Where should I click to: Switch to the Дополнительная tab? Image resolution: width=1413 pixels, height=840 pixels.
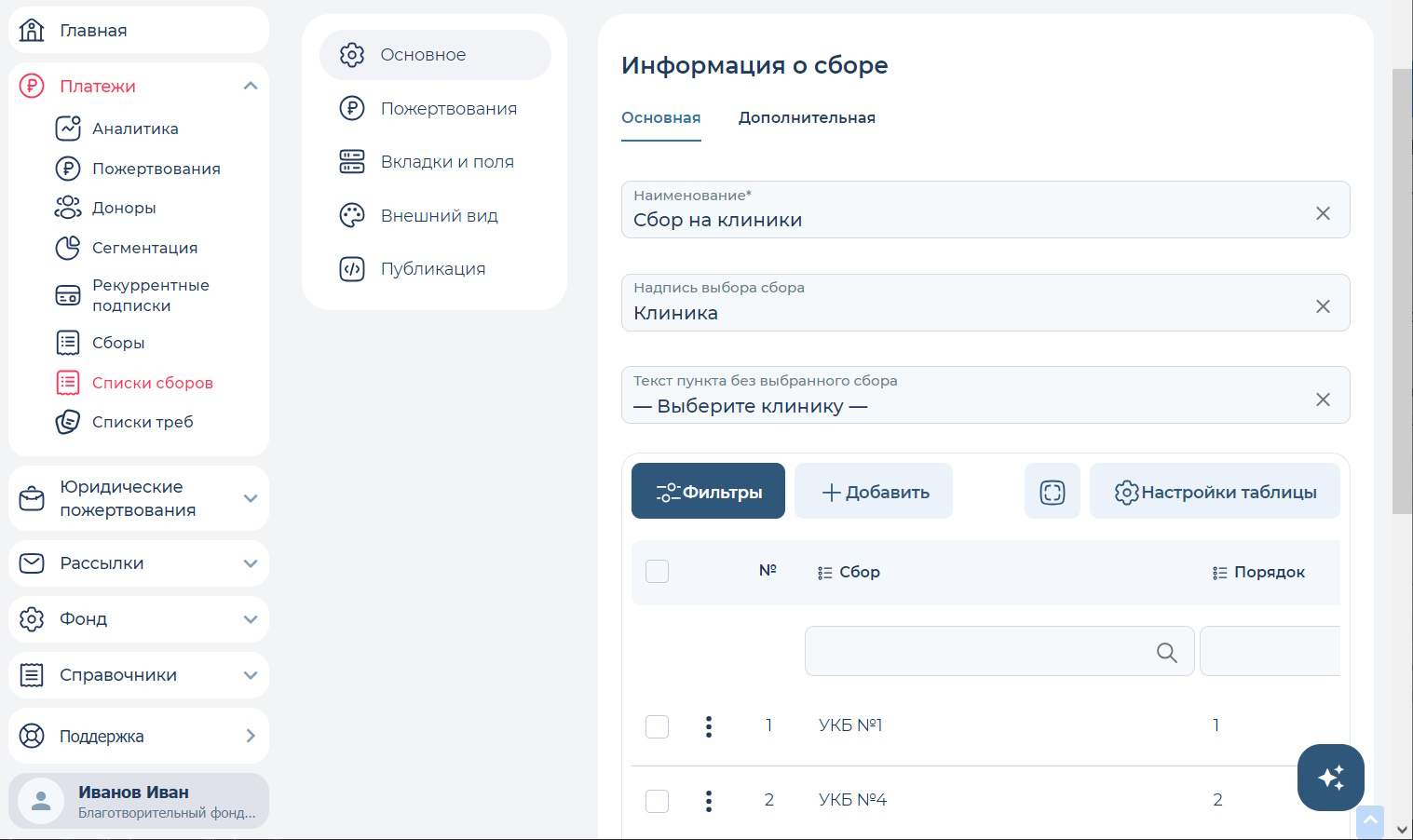[807, 118]
